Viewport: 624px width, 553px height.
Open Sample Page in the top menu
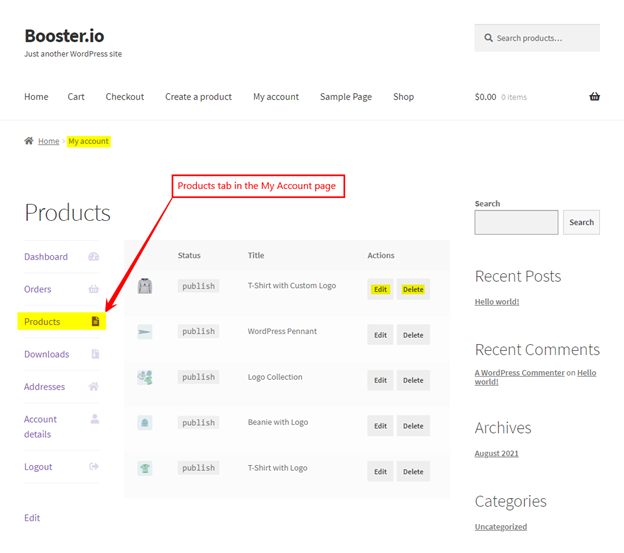pos(346,97)
